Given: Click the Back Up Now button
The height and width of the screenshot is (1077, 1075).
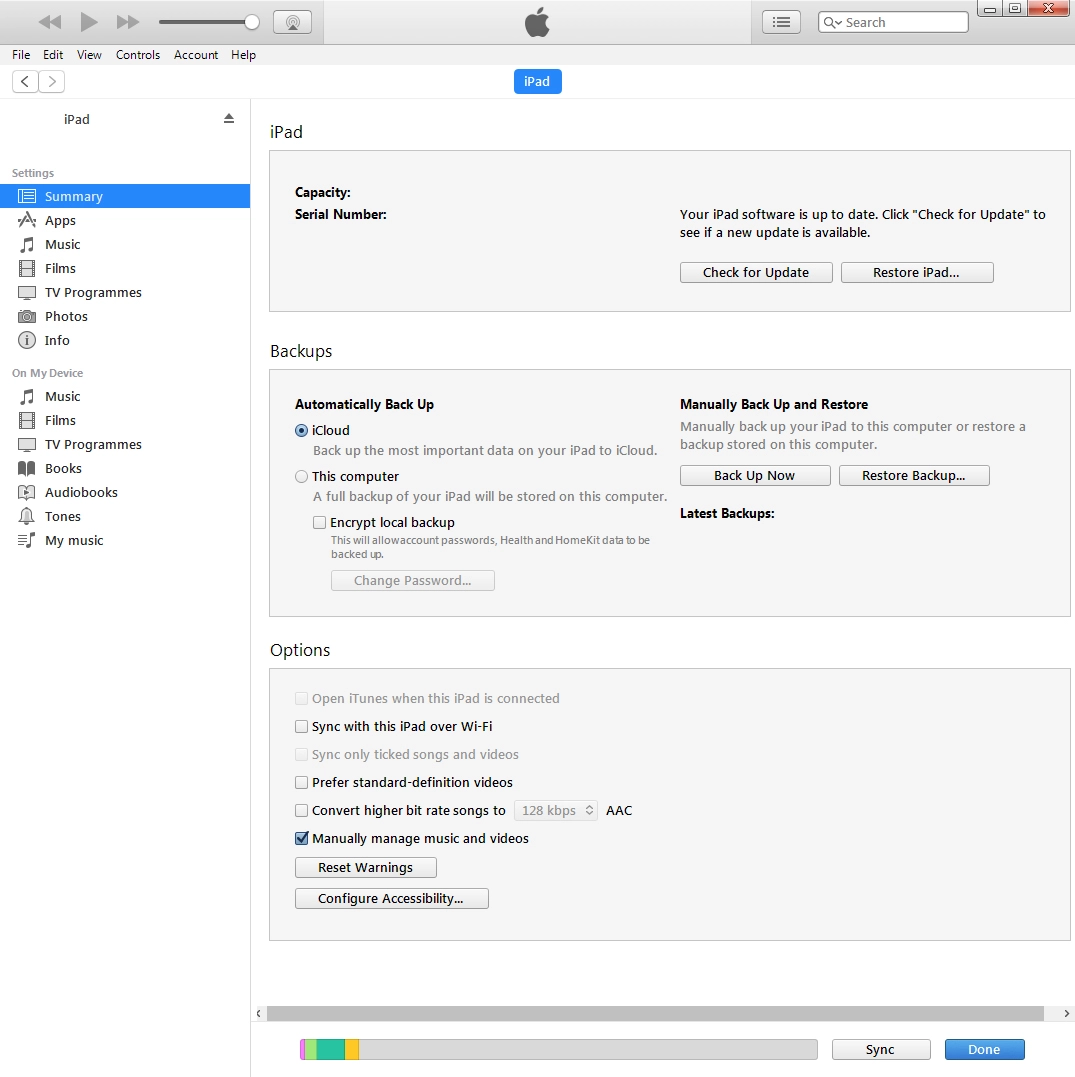Looking at the screenshot, I should click(x=755, y=476).
